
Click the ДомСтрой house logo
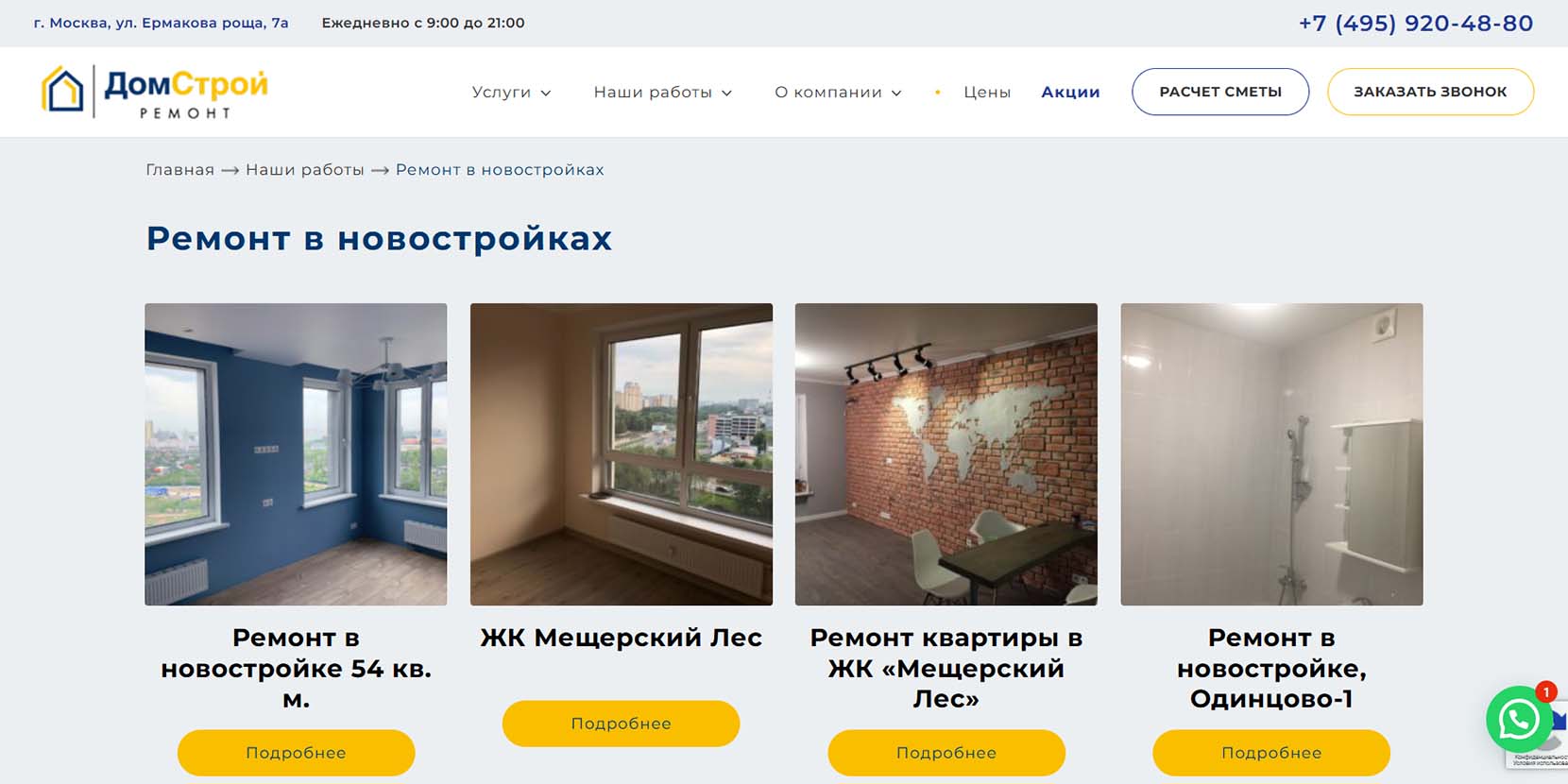155,92
